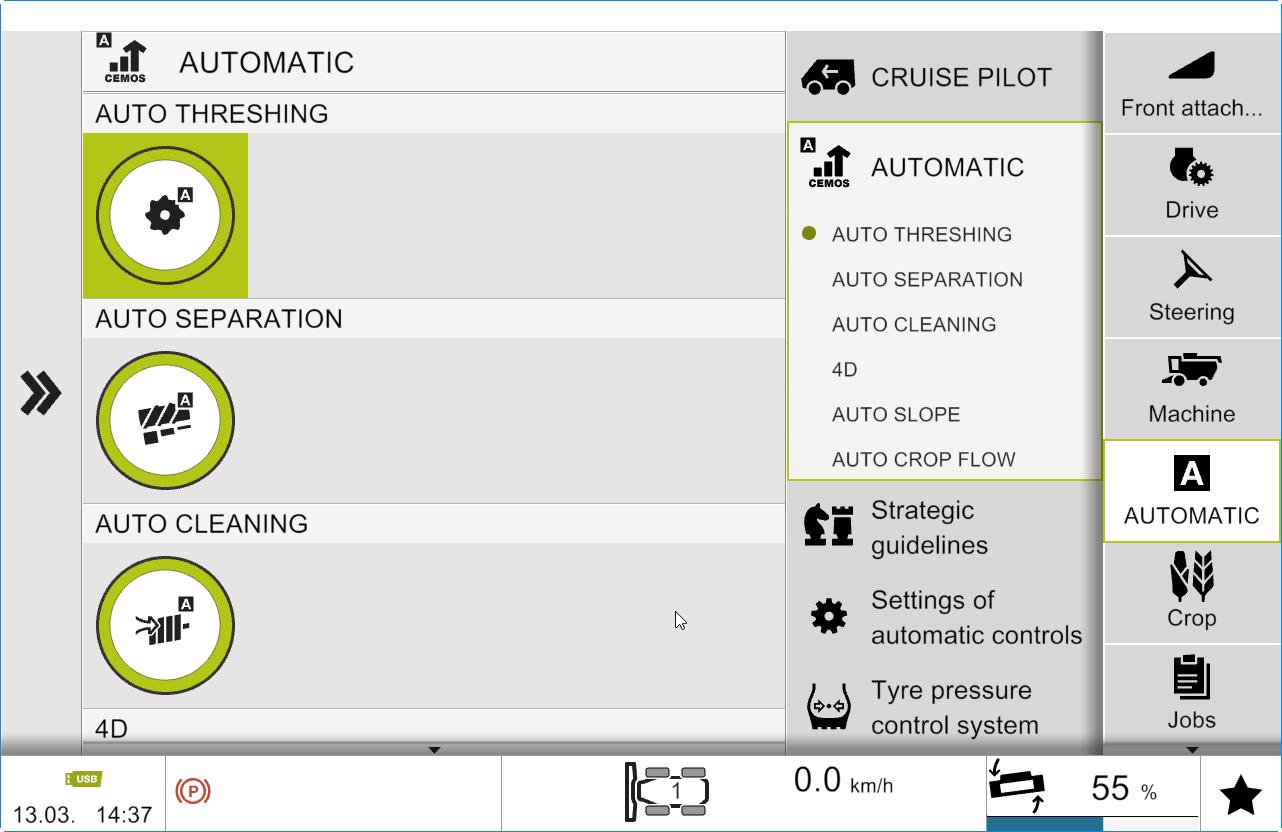
Task: Toggle the AUTO CLEANING function button
Action: coord(165,626)
